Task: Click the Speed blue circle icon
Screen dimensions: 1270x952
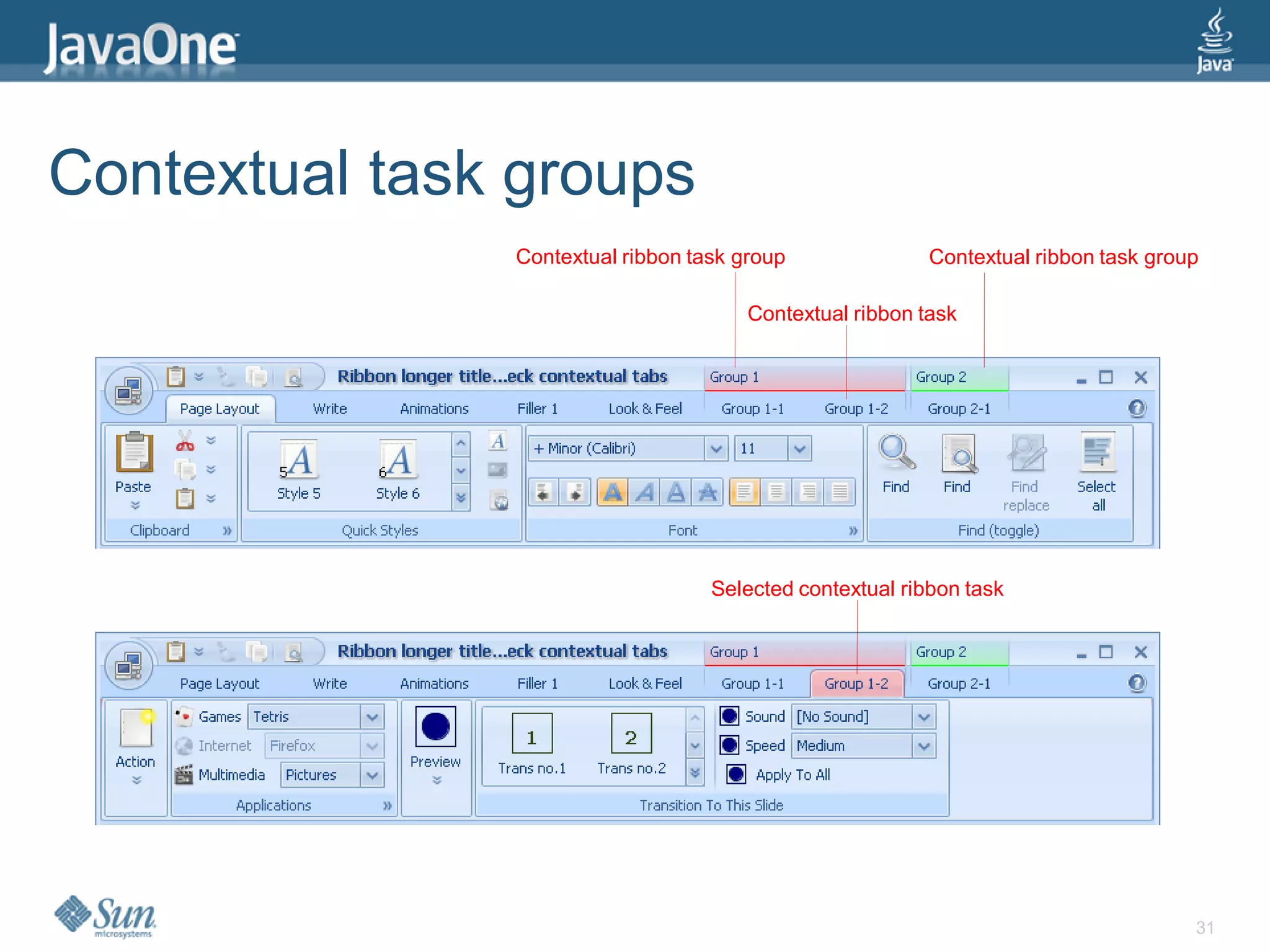Action: 729,745
